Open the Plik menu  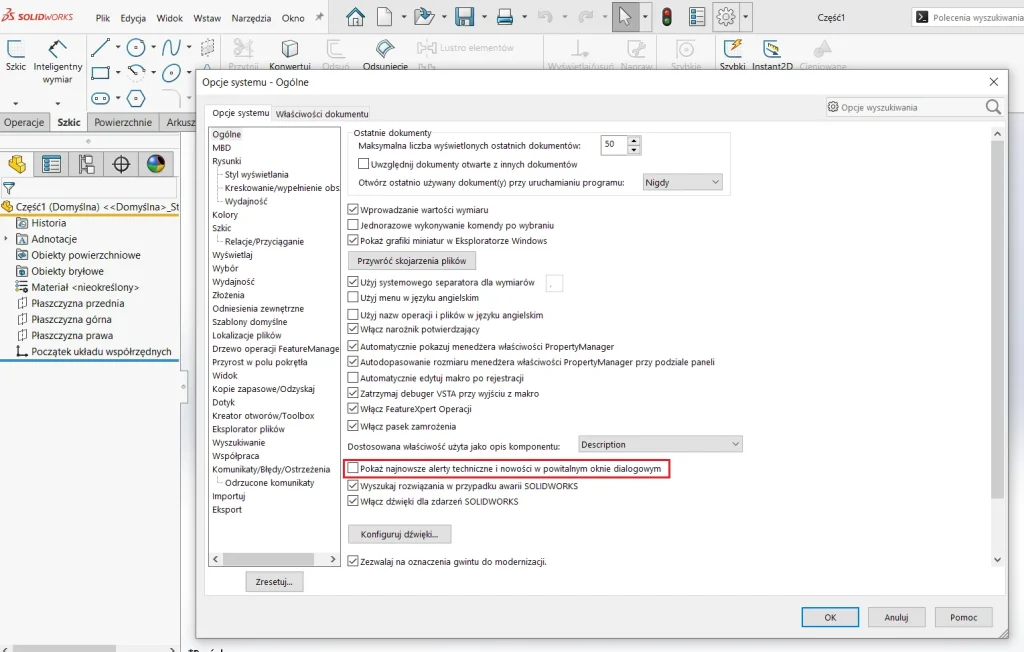pyautogui.click(x=103, y=18)
